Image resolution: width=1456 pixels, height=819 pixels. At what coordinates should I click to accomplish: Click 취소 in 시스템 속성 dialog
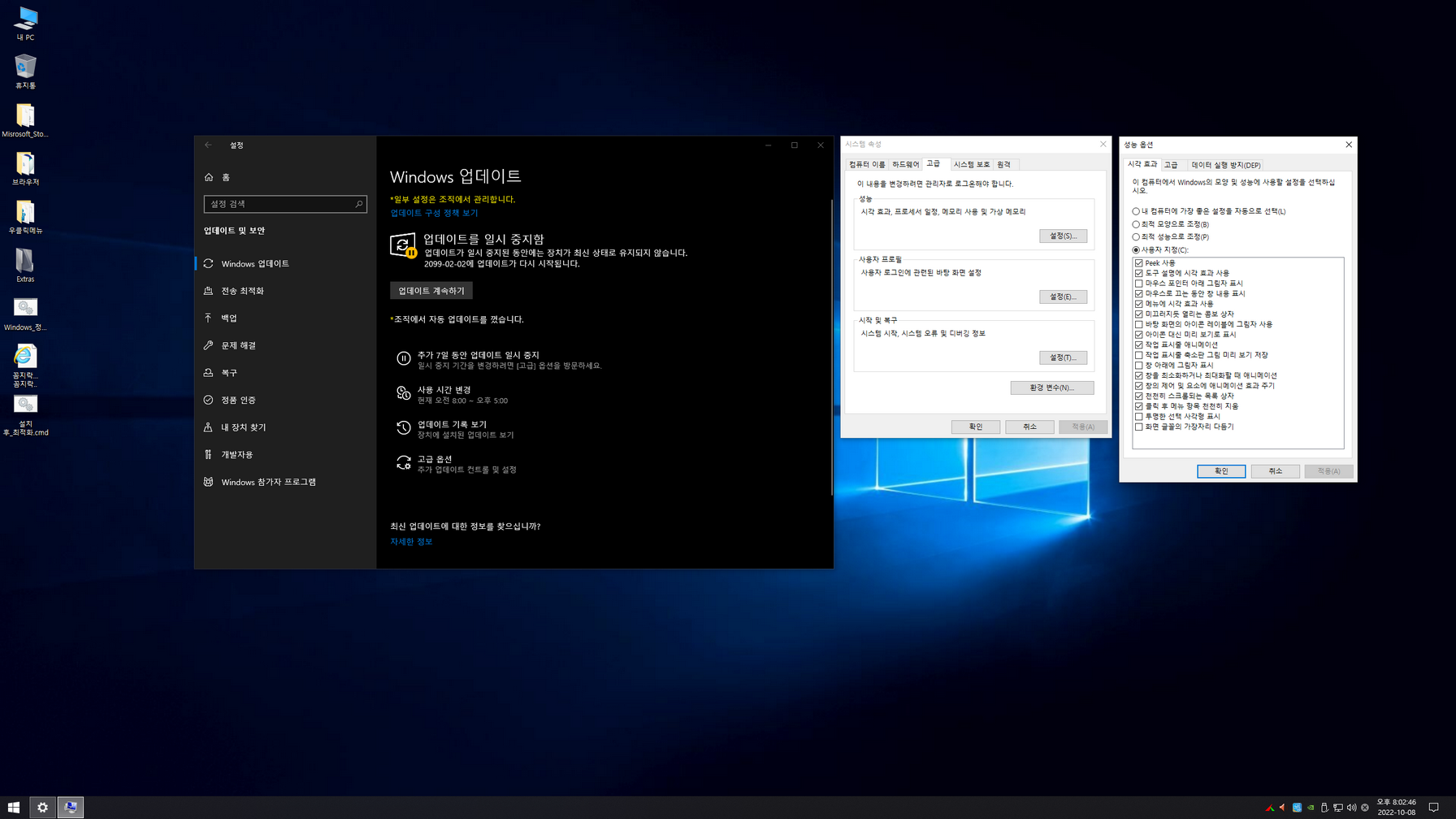click(1029, 427)
